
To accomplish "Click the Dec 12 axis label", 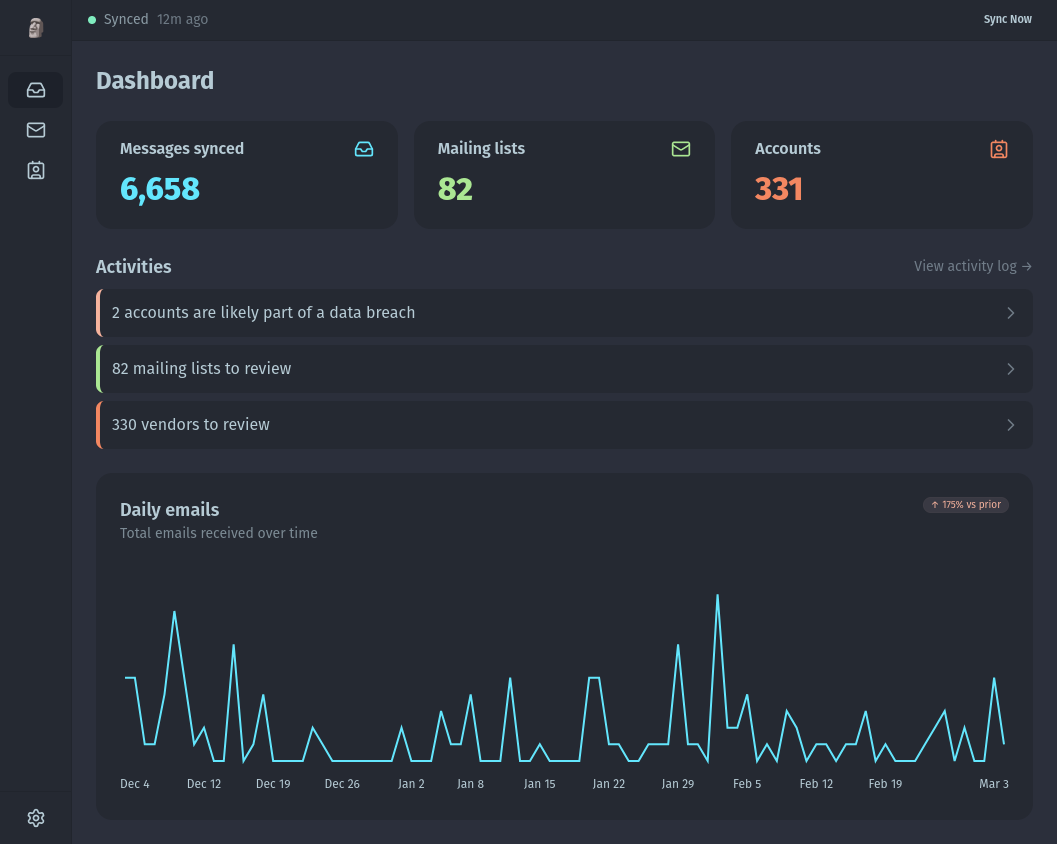I will [x=204, y=783].
